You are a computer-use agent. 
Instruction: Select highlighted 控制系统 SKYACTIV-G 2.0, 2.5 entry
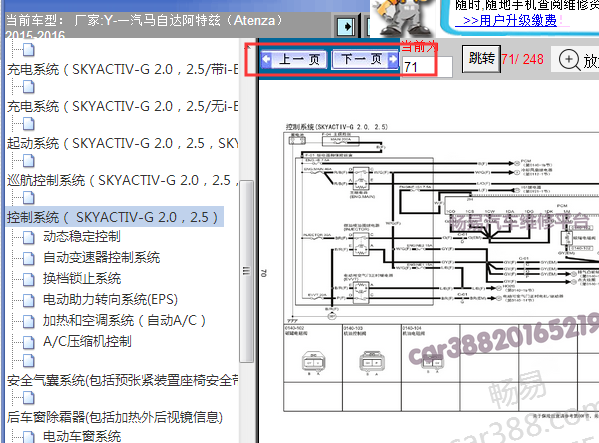[114, 217]
